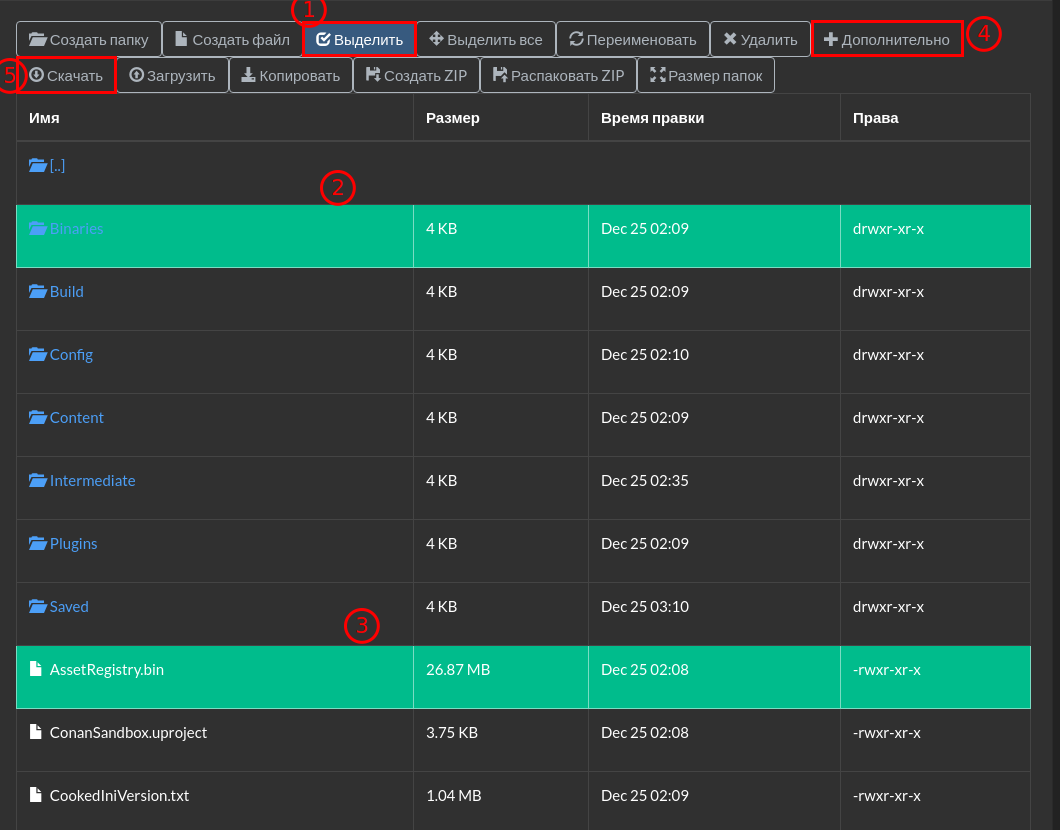Toggle selection mode with Выделить
This screenshot has width=1060, height=830.
pos(360,40)
